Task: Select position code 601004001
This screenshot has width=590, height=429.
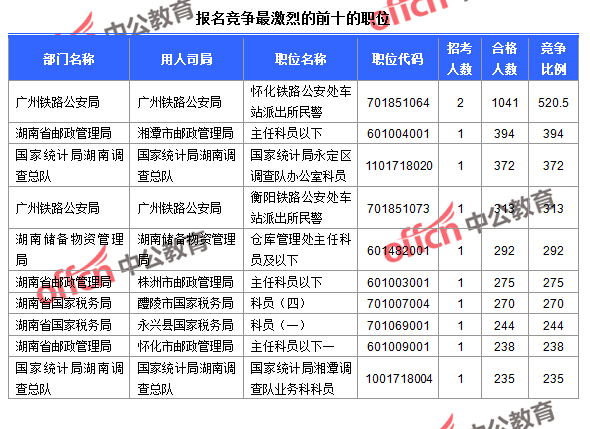Action: pyautogui.click(x=398, y=134)
